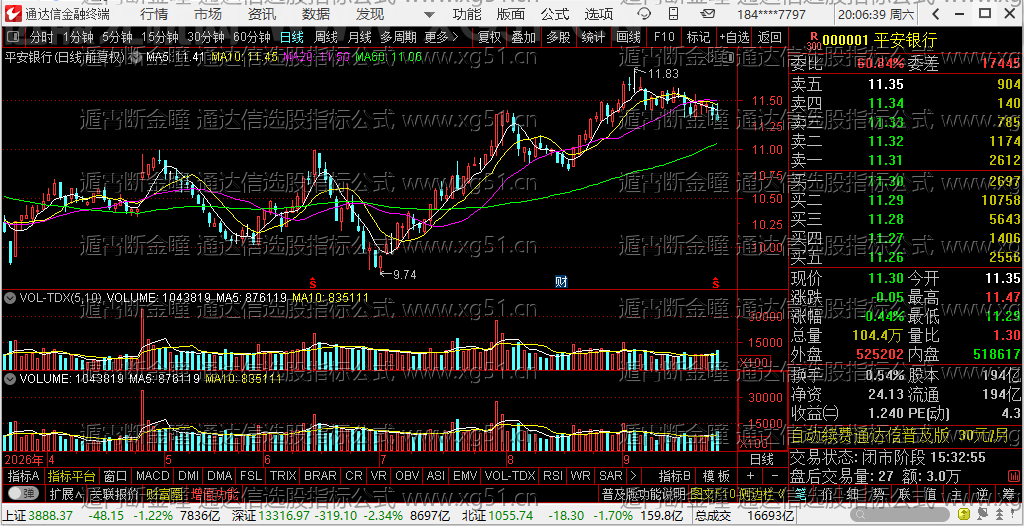Click the 上证 3888.37 index in status bar

(x=39, y=516)
